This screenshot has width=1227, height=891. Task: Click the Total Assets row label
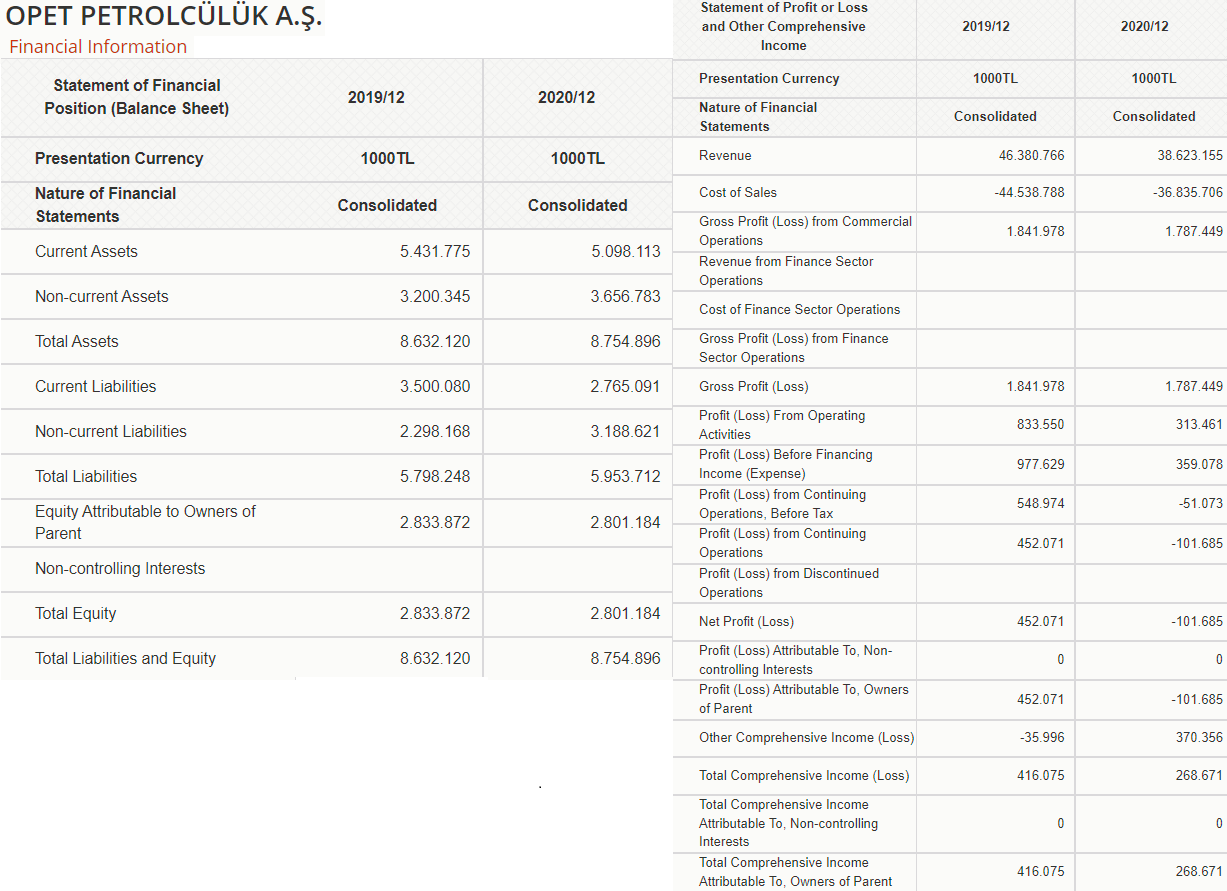[x=77, y=342]
